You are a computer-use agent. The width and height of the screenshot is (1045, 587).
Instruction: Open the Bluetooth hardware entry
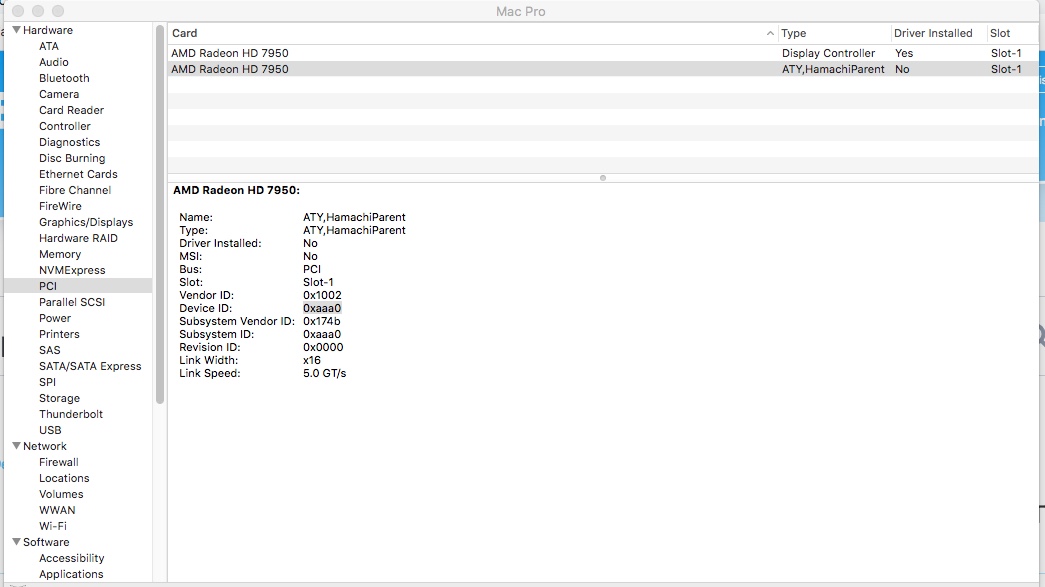(64, 78)
